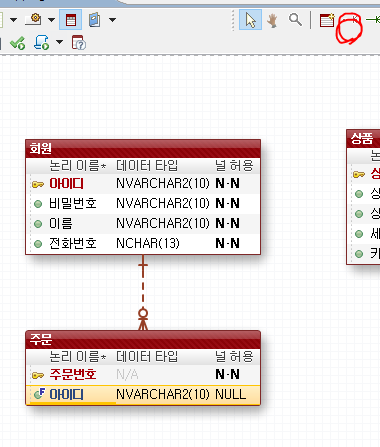Screen dimensions: 380x447
Task: Click 널 허용 header in 회원 table
Action: click(x=234, y=166)
